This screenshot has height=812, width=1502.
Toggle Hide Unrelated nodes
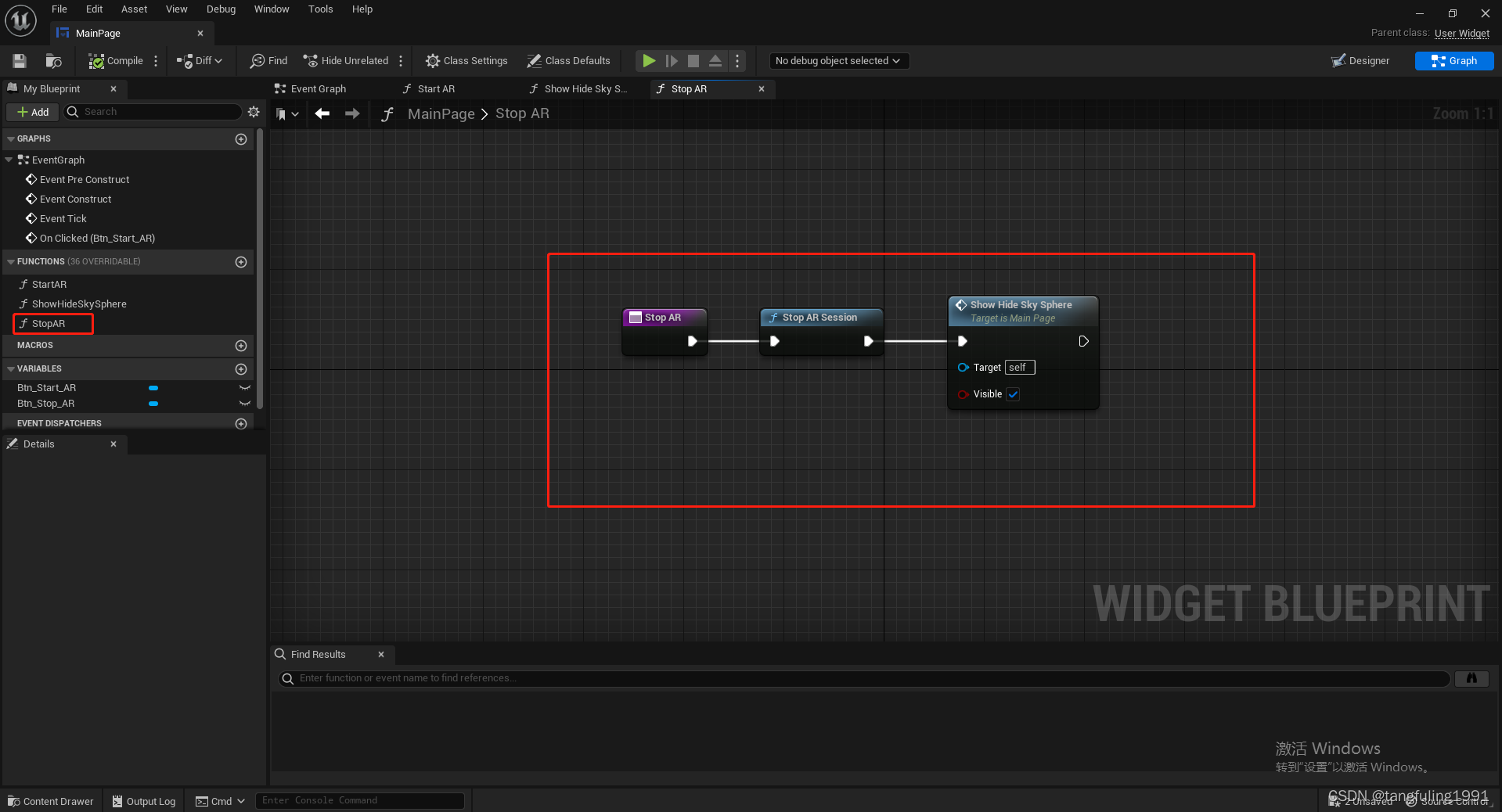346,61
